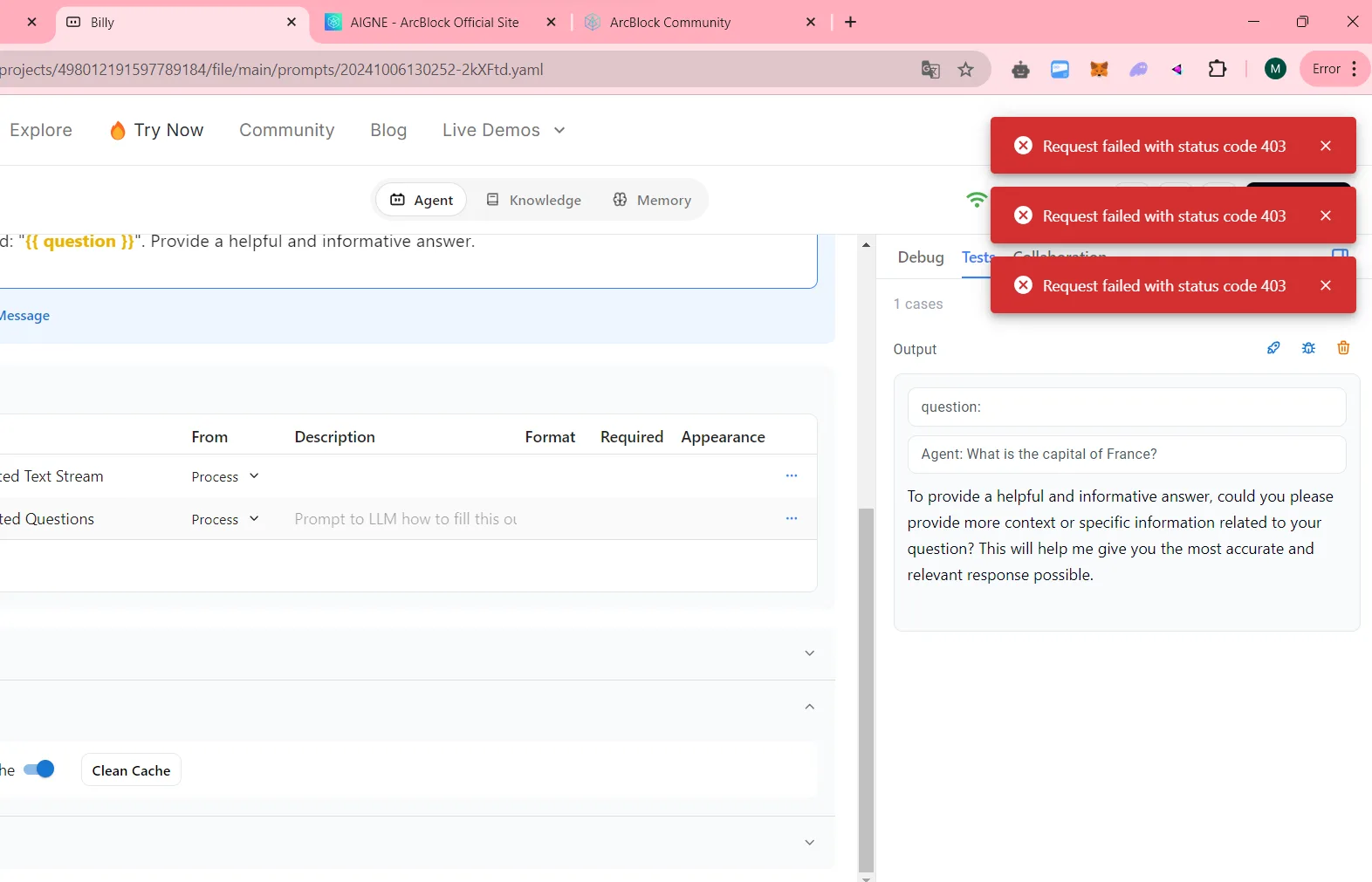The height and width of the screenshot is (882, 1372).
Task: Click the vertical scrollbar thumb
Action: (x=865, y=689)
